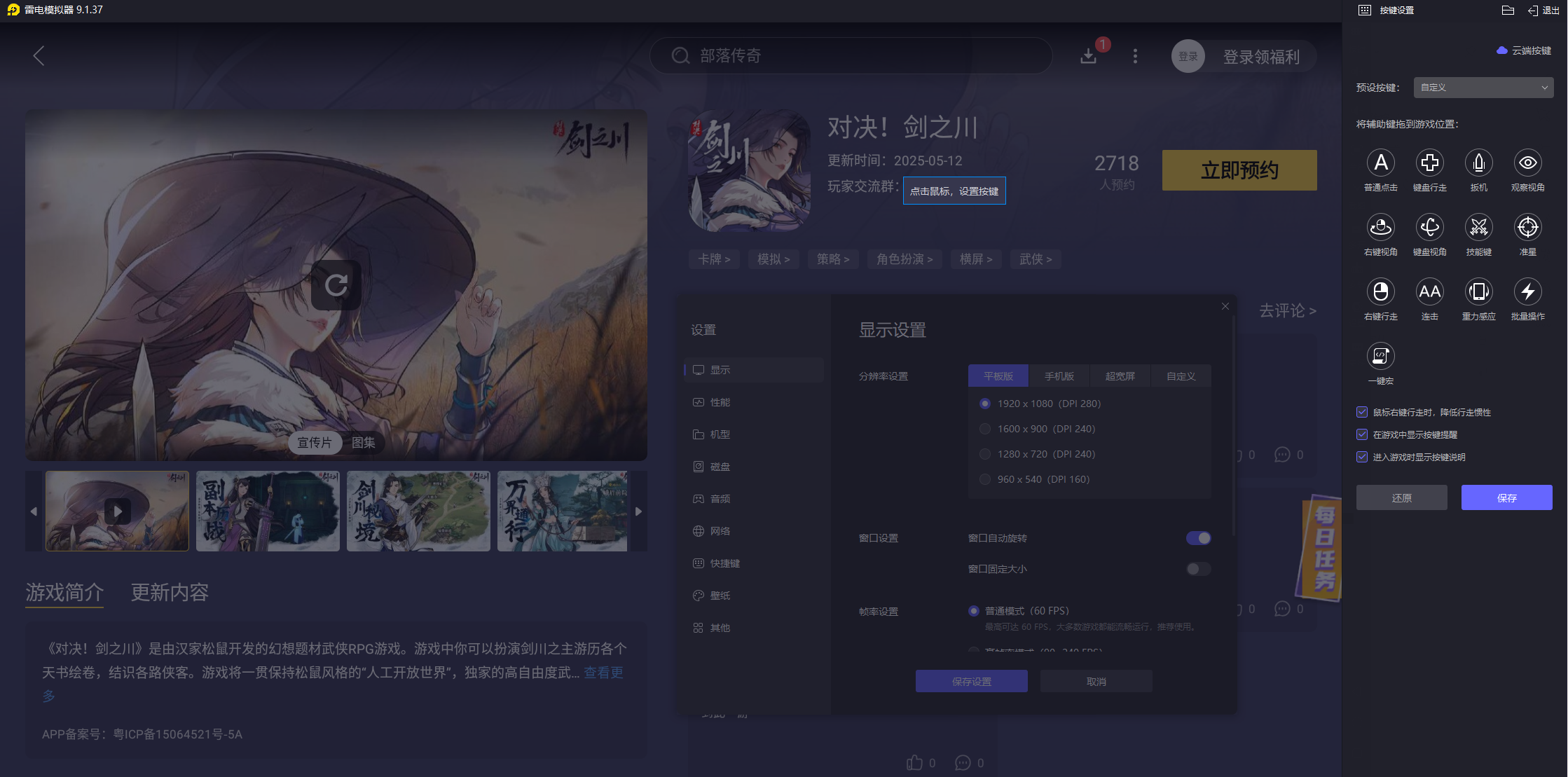Select the 一键宏 macro icon
Image resolution: width=1568 pixels, height=777 pixels.
click(x=1380, y=357)
